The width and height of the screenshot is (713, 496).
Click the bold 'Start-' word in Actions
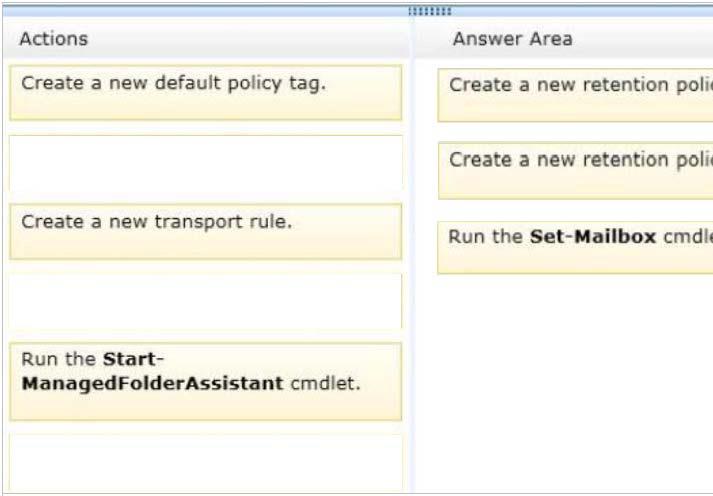point(133,359)
